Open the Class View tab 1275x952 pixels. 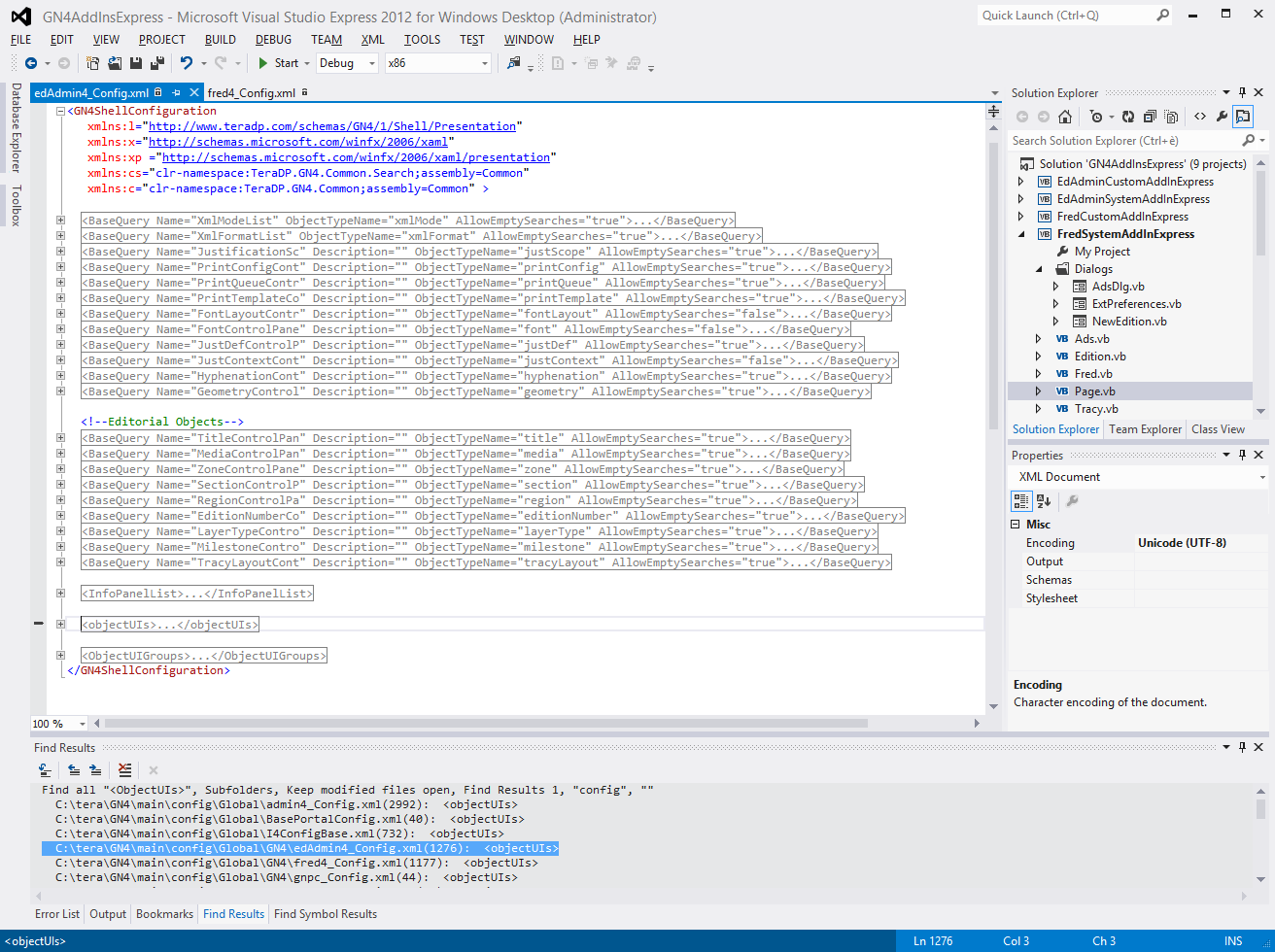[x=1218, y=429]
